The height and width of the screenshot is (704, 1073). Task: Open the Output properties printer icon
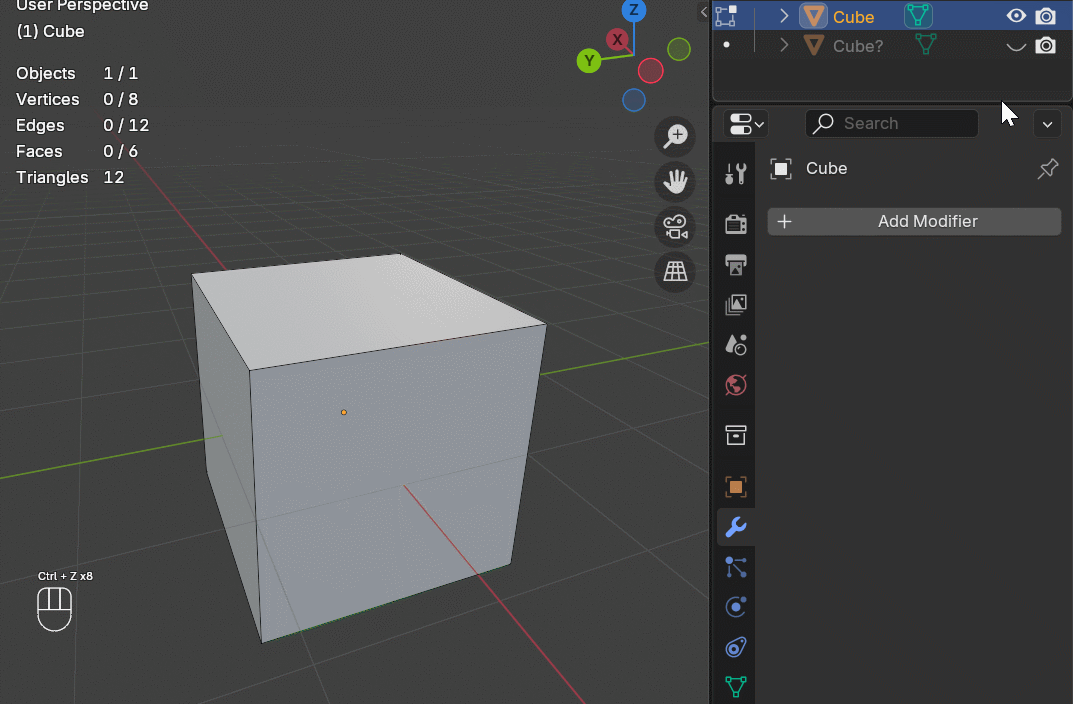[736, 264]
